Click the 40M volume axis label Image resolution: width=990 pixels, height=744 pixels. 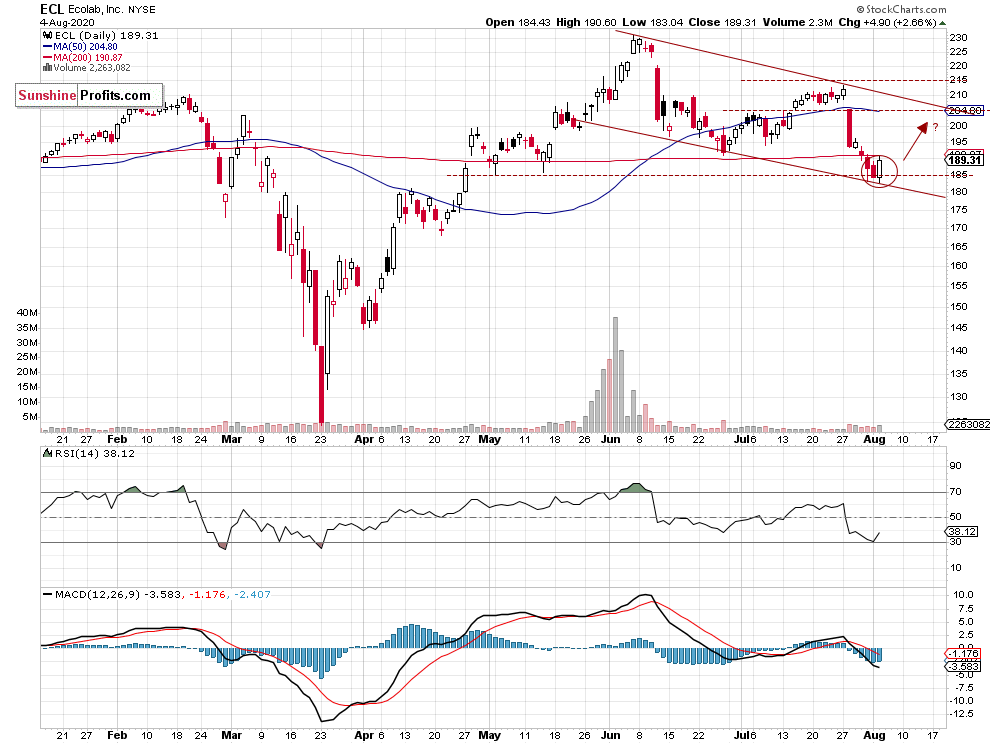[27, 313]
